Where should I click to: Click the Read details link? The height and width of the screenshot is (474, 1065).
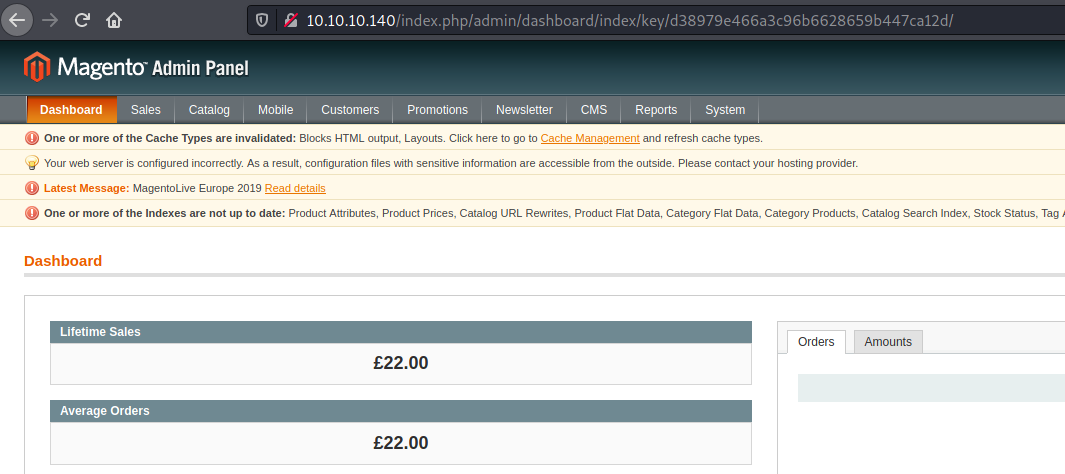click(295, 188)
